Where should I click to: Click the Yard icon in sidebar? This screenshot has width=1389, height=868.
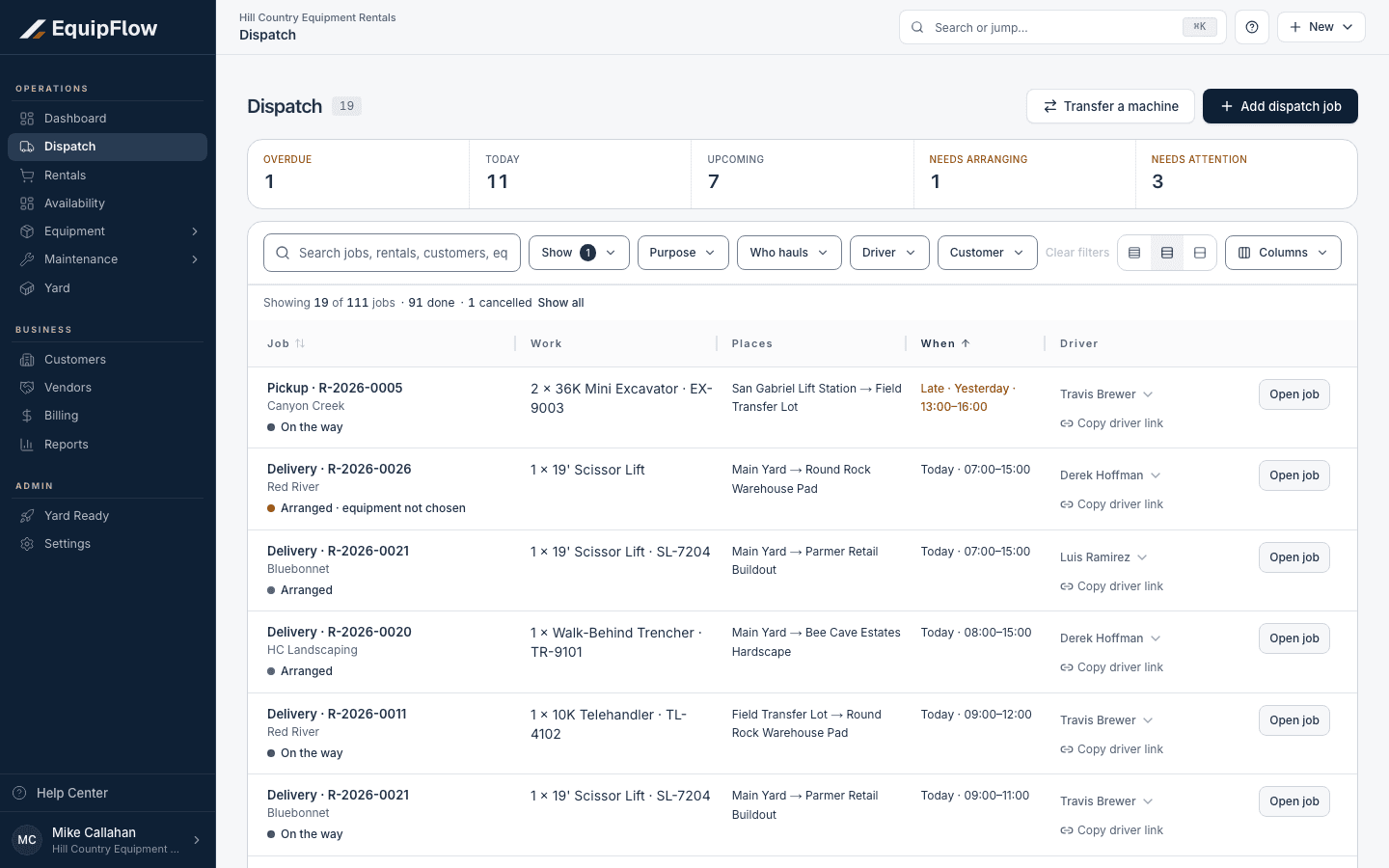[x=27, y=288]
